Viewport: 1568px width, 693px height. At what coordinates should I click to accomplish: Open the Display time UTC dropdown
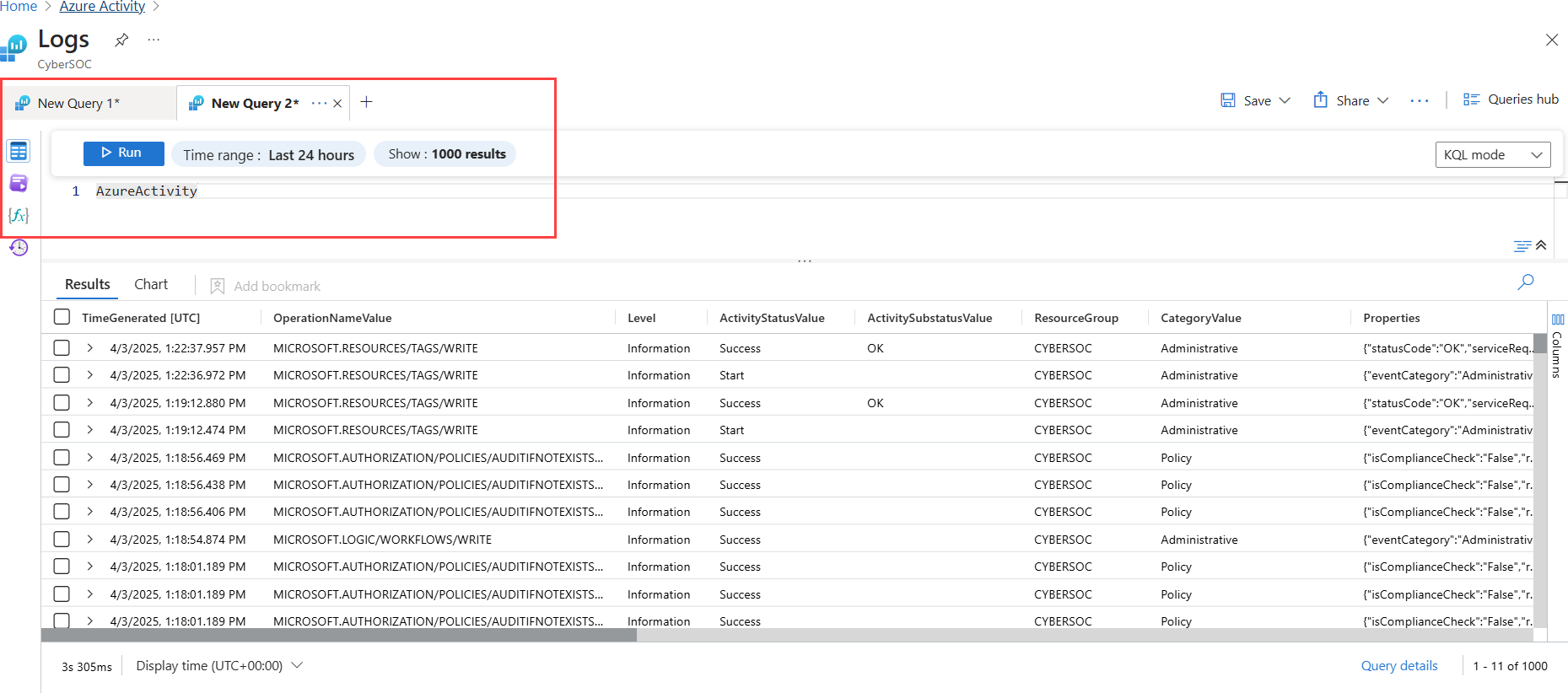pyautogui.click(x=219, y=666)
